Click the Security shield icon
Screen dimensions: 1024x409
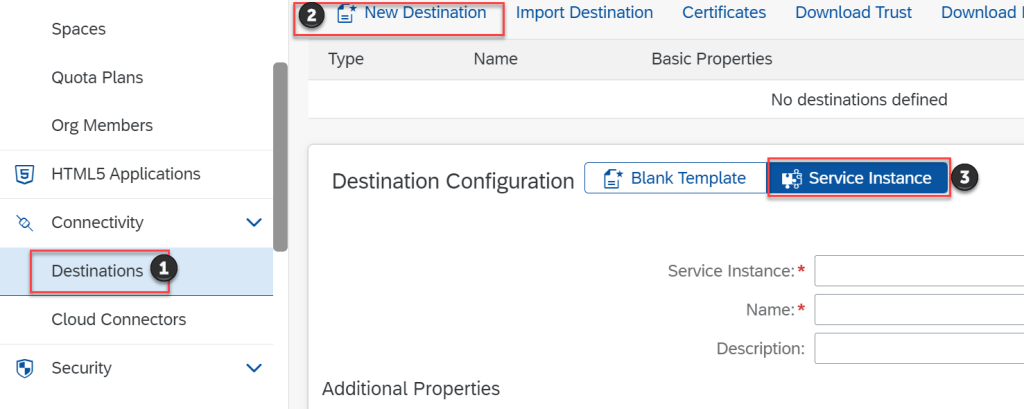[25, 368]
